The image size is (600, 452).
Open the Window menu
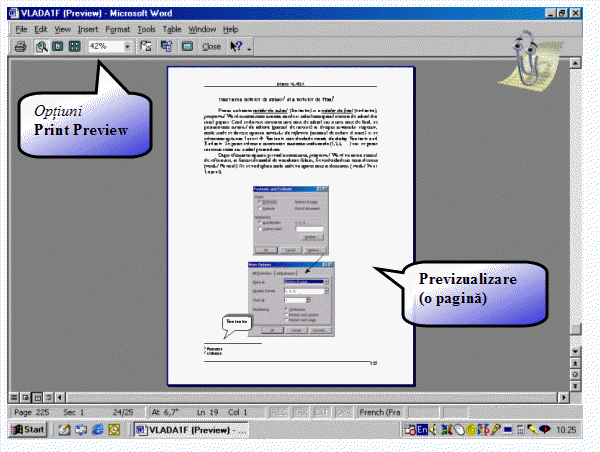click(202, 29)
